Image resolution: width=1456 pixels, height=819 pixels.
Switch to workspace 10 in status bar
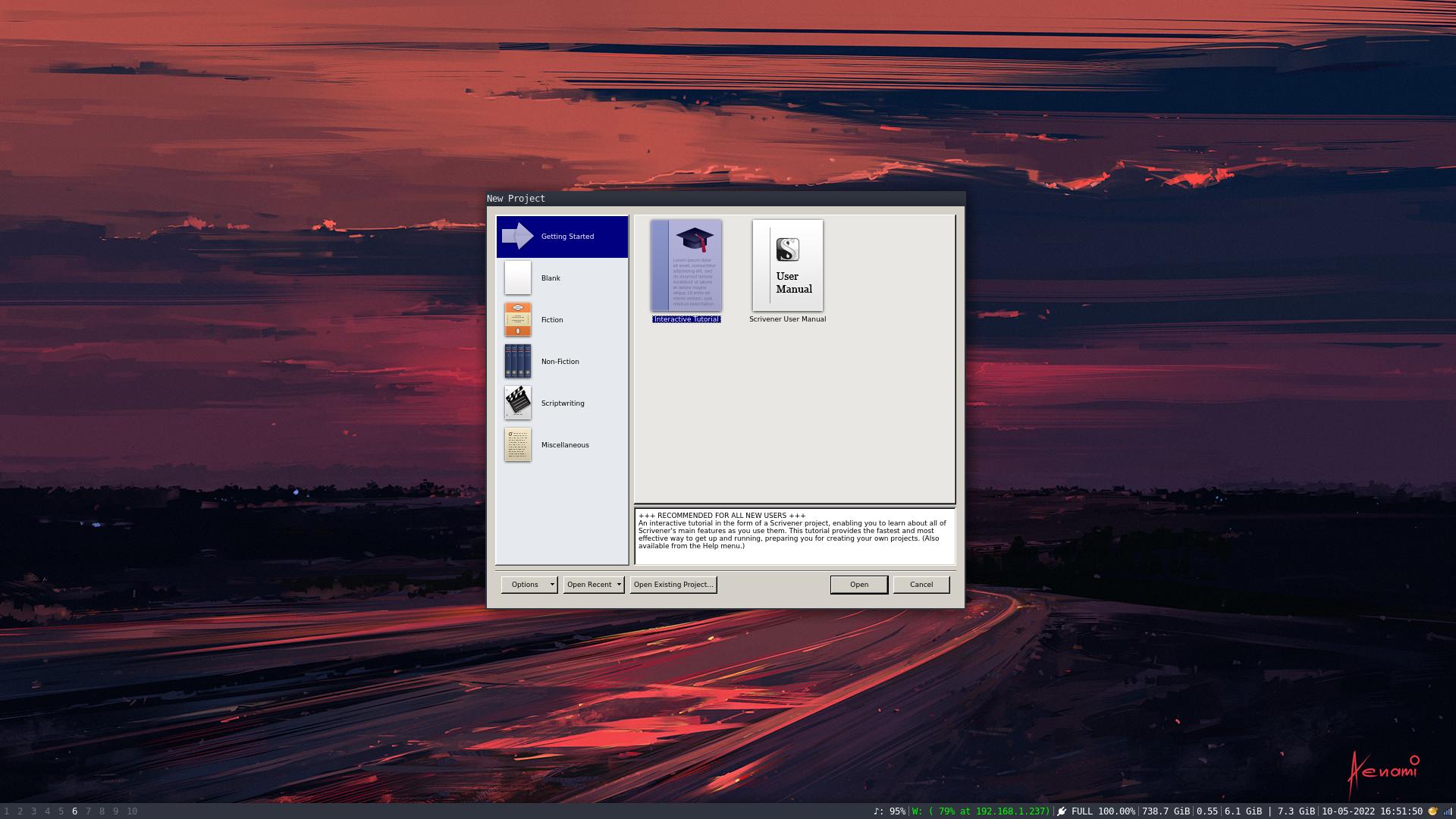132,811
